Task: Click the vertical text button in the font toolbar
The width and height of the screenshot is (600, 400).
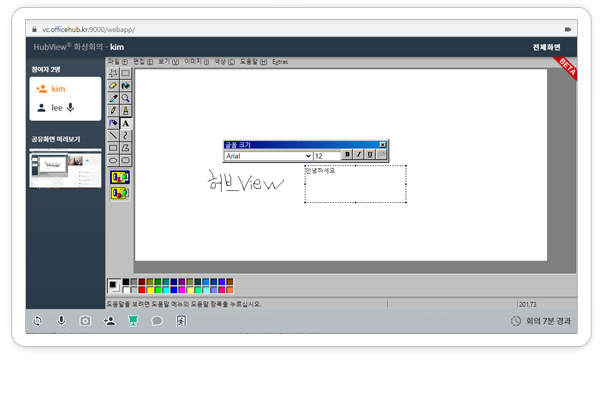Action: [381, 154]
